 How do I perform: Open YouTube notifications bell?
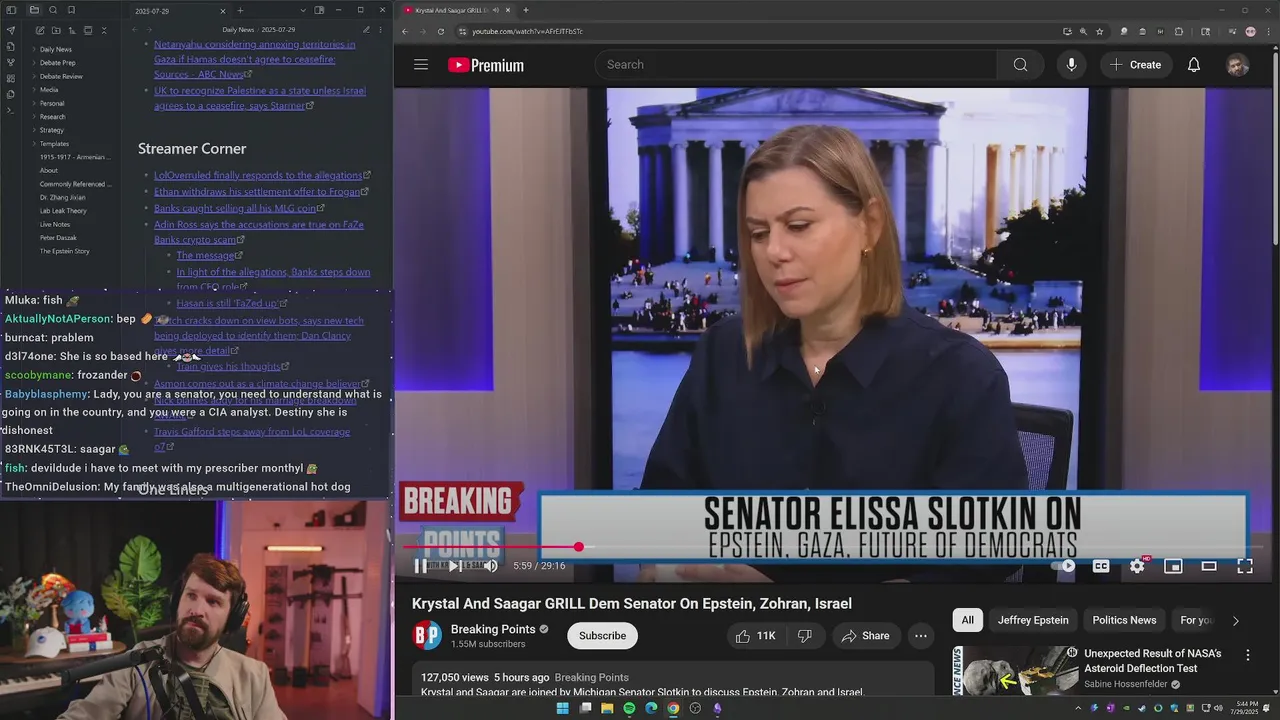tap(1194, 65)
